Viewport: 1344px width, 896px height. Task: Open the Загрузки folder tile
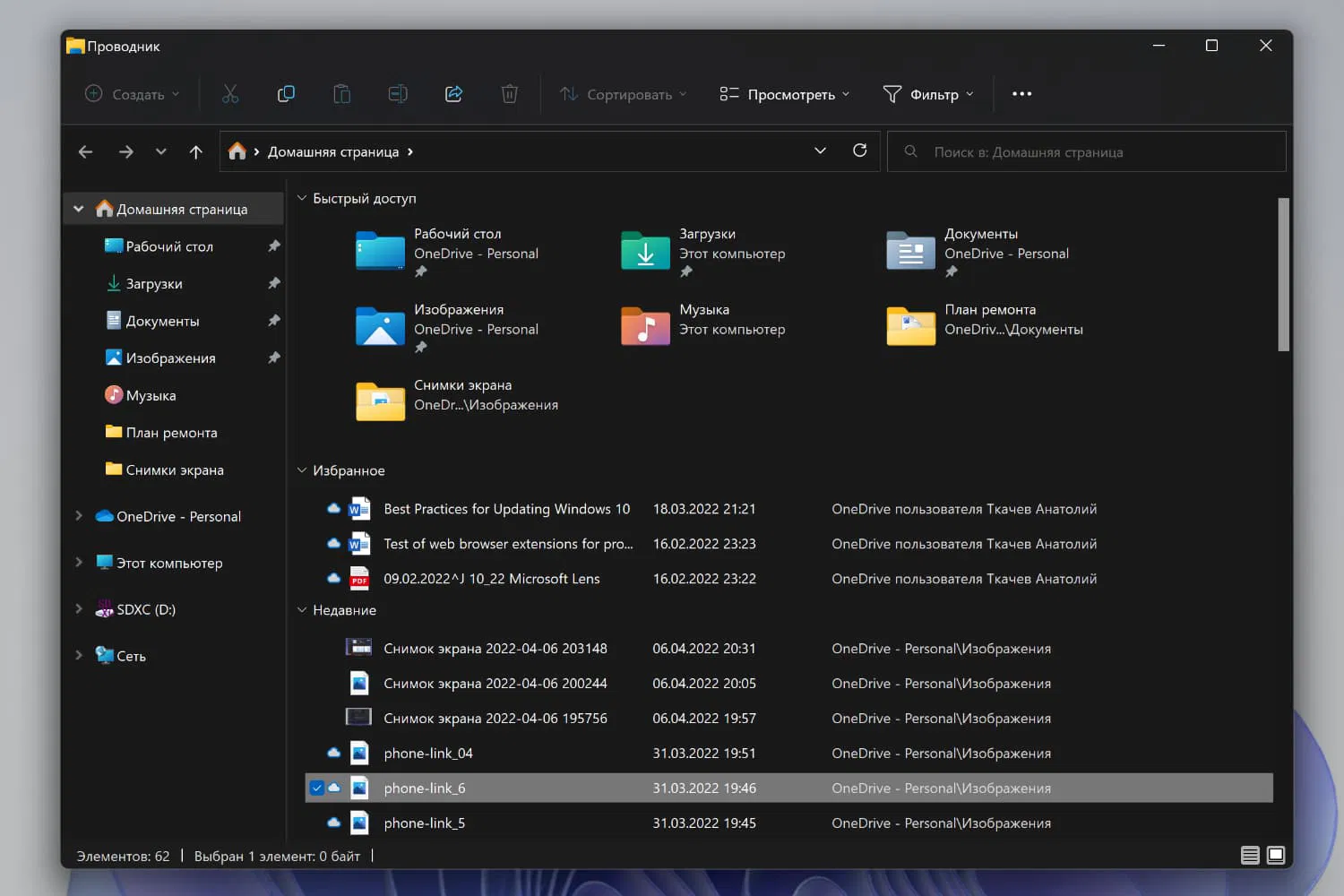[x=645, y=251]
